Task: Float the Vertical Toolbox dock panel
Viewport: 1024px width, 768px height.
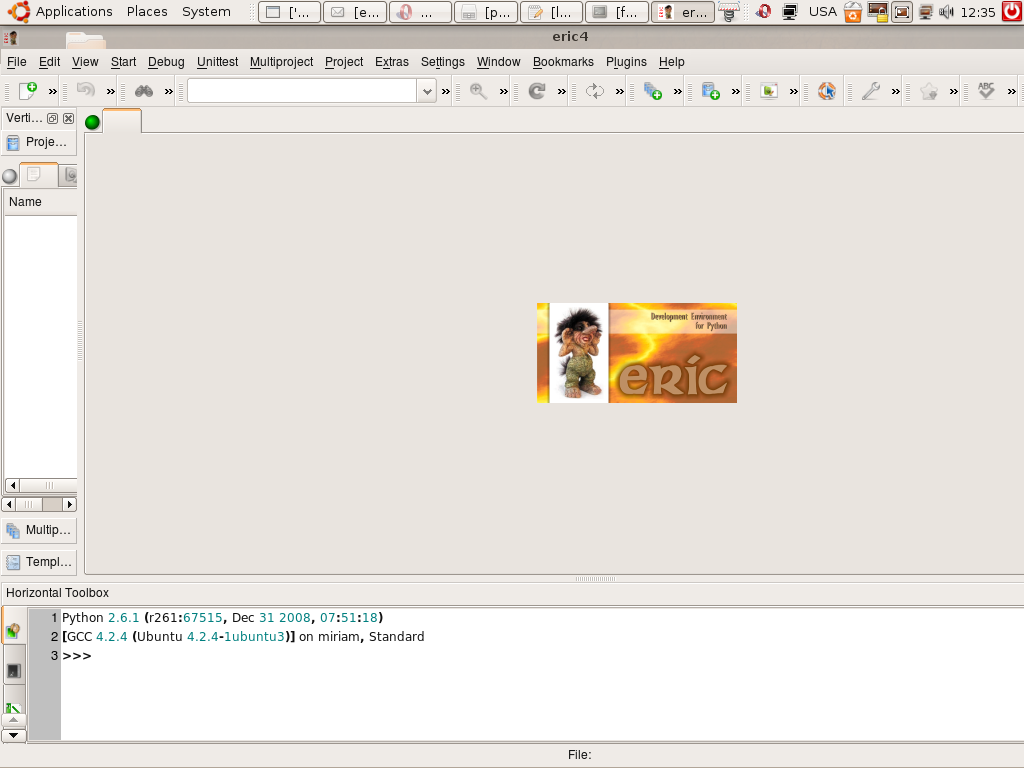Action: pyautogui.click(x=53, y=118)
